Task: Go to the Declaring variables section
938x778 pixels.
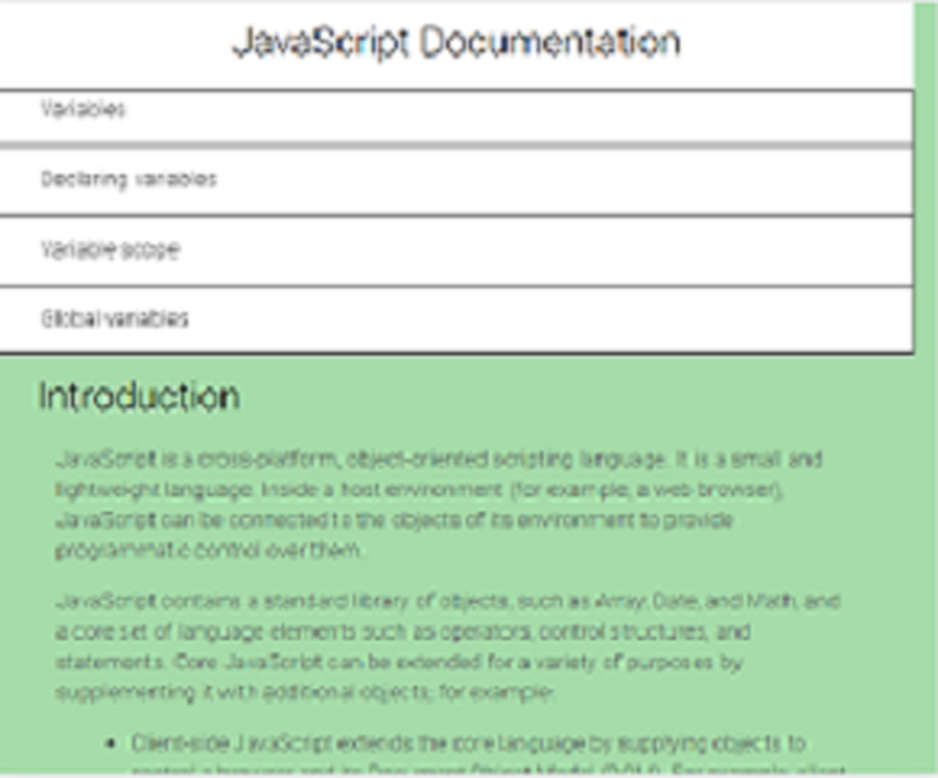Action: pos(456,180)
